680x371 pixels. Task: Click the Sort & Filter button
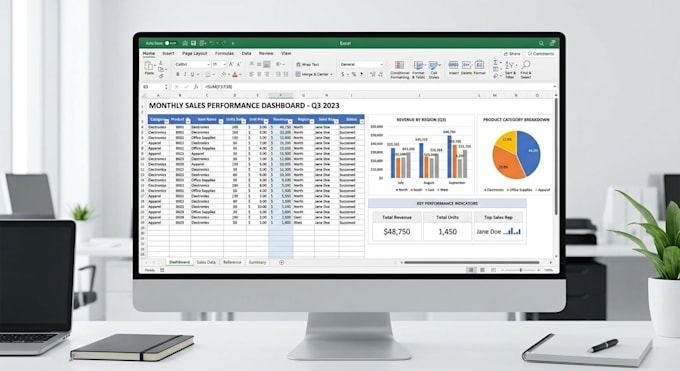click(510, 70)
